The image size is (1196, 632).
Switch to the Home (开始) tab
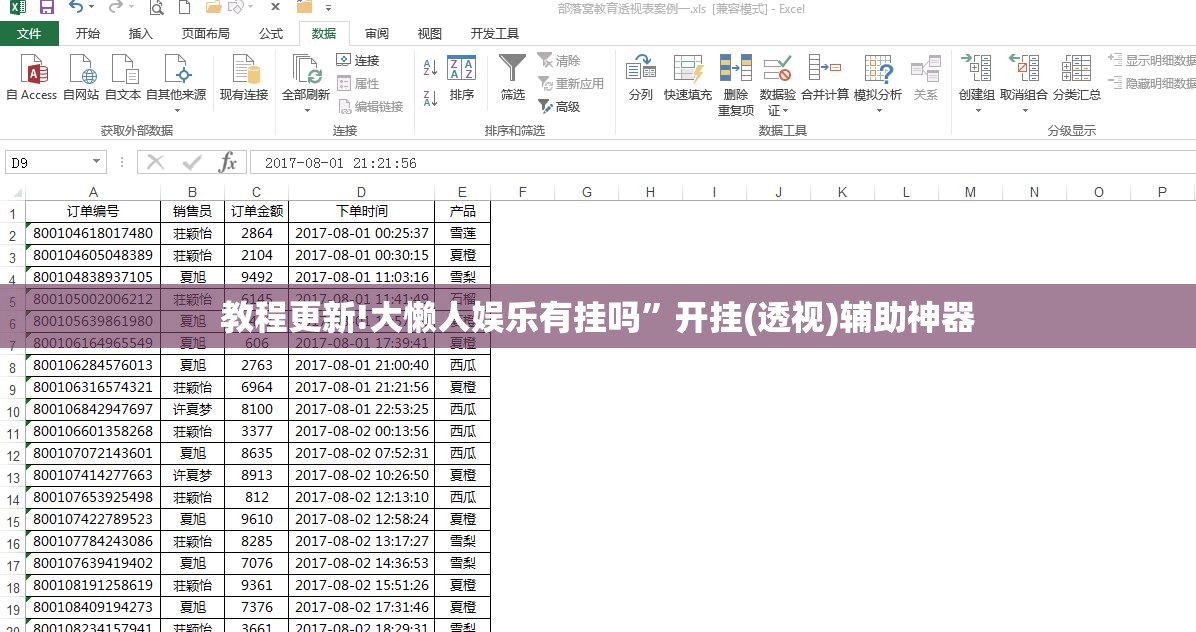click(x=88, y=34)
